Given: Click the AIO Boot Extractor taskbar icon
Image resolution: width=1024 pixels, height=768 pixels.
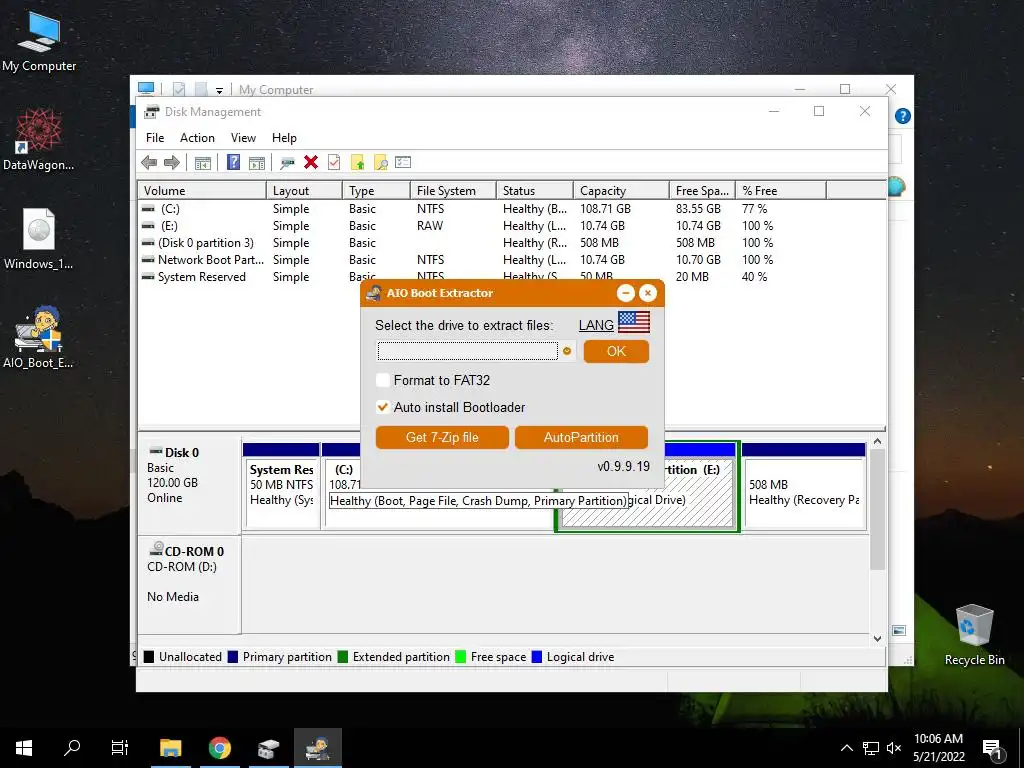Looking at the screenshot, I should click(x=318, y=748).
